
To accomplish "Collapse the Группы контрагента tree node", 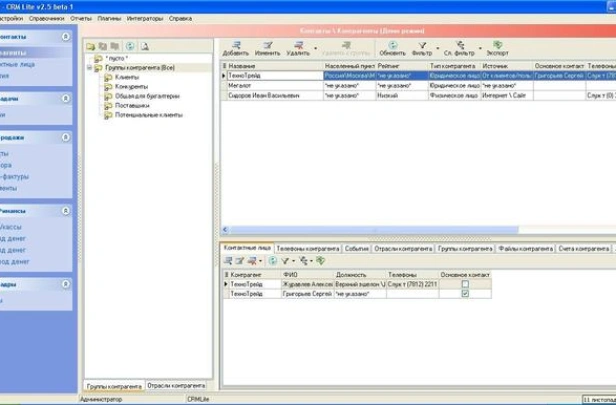I will click(90, 68).
